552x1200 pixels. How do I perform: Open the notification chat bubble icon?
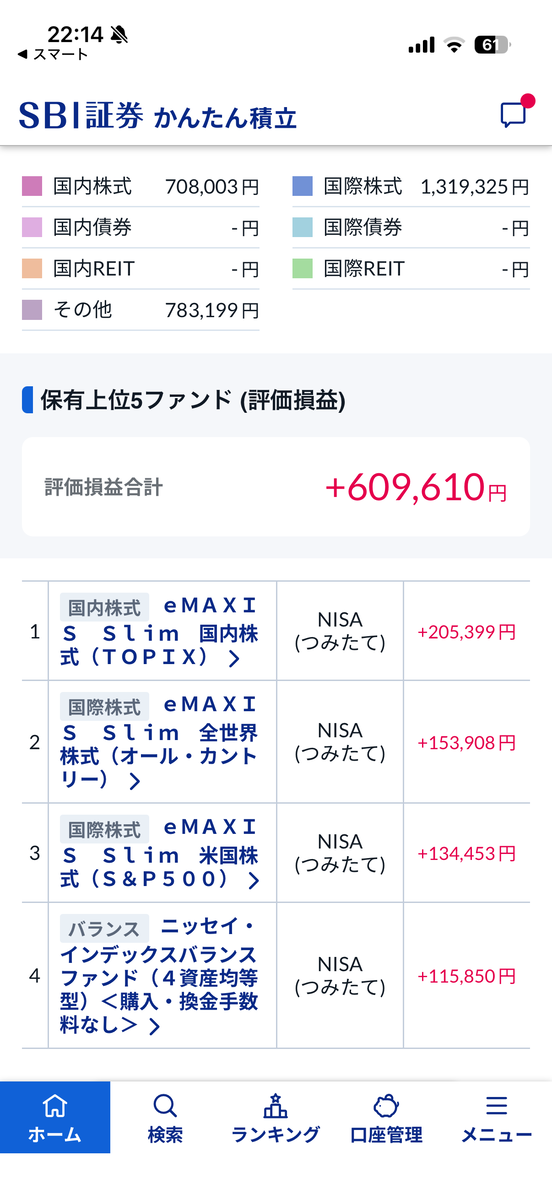click(514, 114)
